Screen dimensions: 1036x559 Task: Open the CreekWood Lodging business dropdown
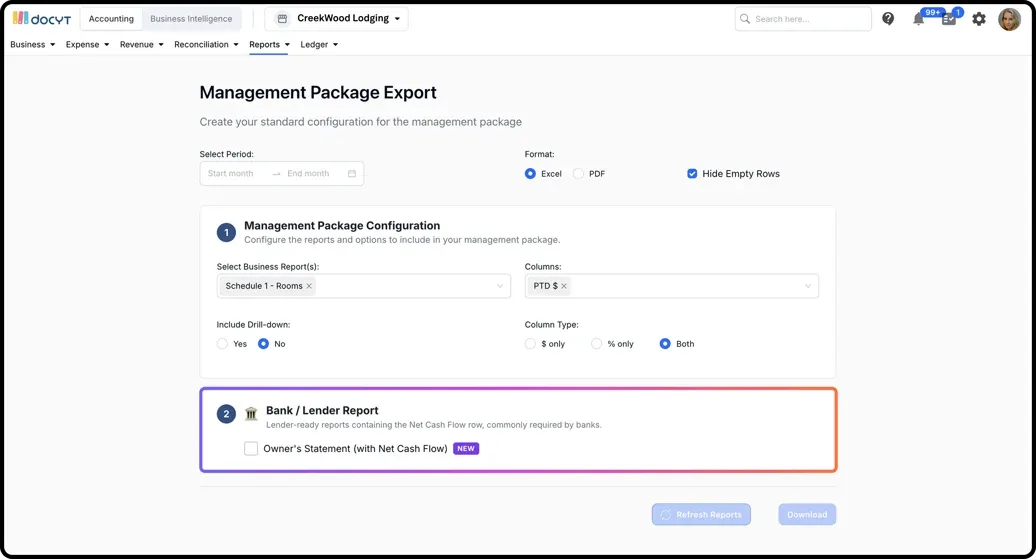[x=336, y=19]
